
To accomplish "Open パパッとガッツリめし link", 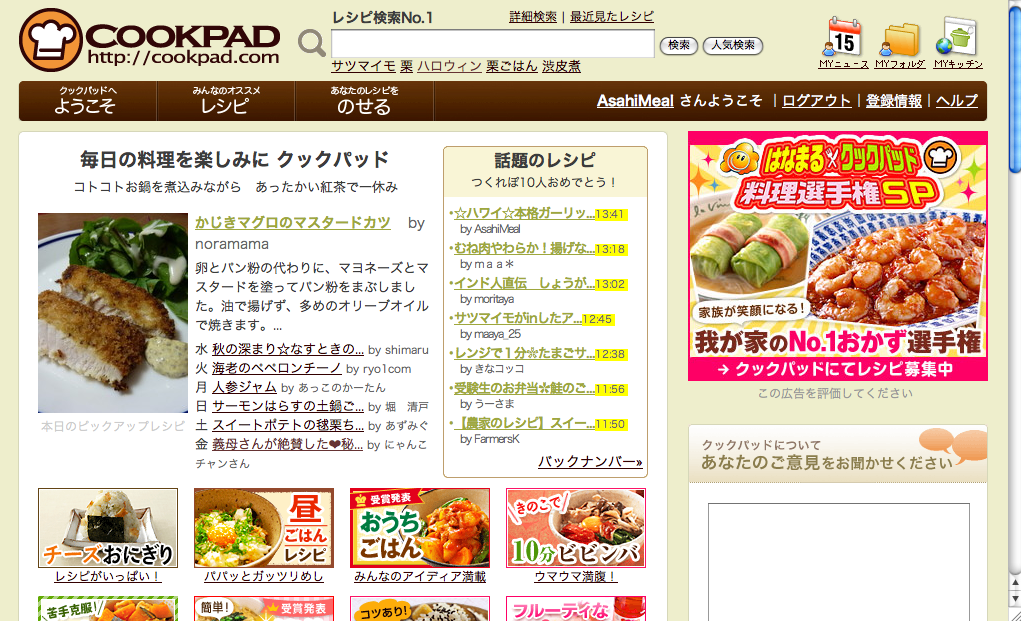I will click(x=264, y=577).
